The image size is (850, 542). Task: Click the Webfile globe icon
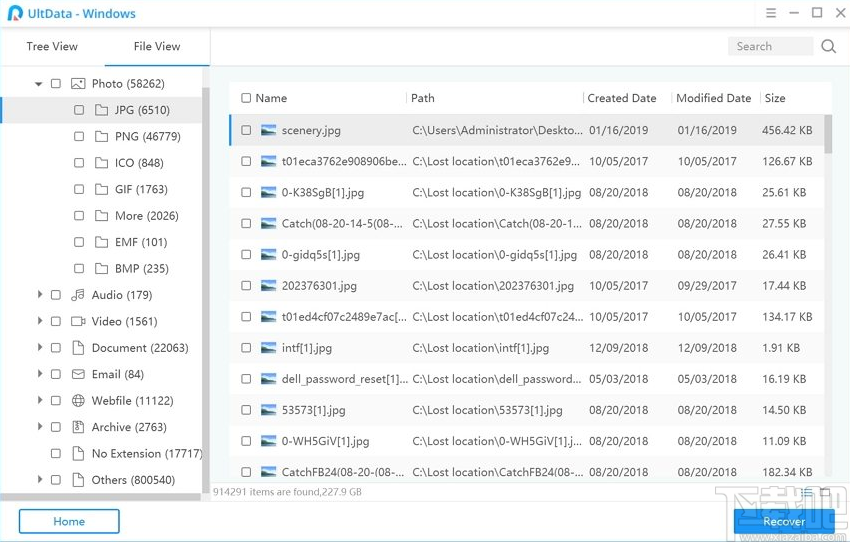tap(78, 401)
